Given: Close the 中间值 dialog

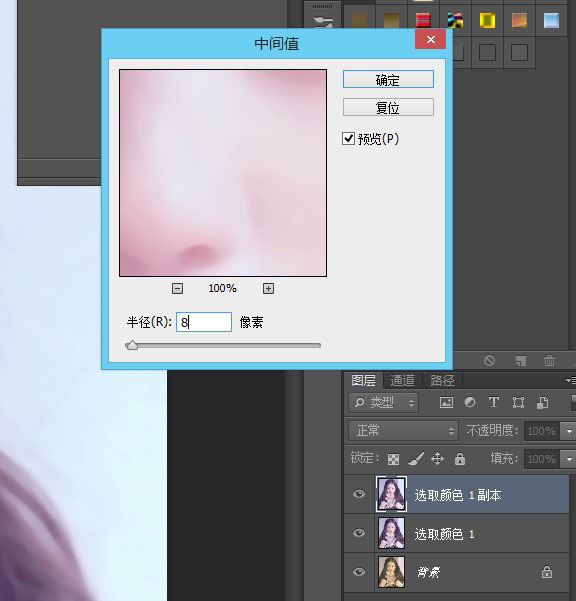Looking at the screenshot, I should (x=430, y=39).
